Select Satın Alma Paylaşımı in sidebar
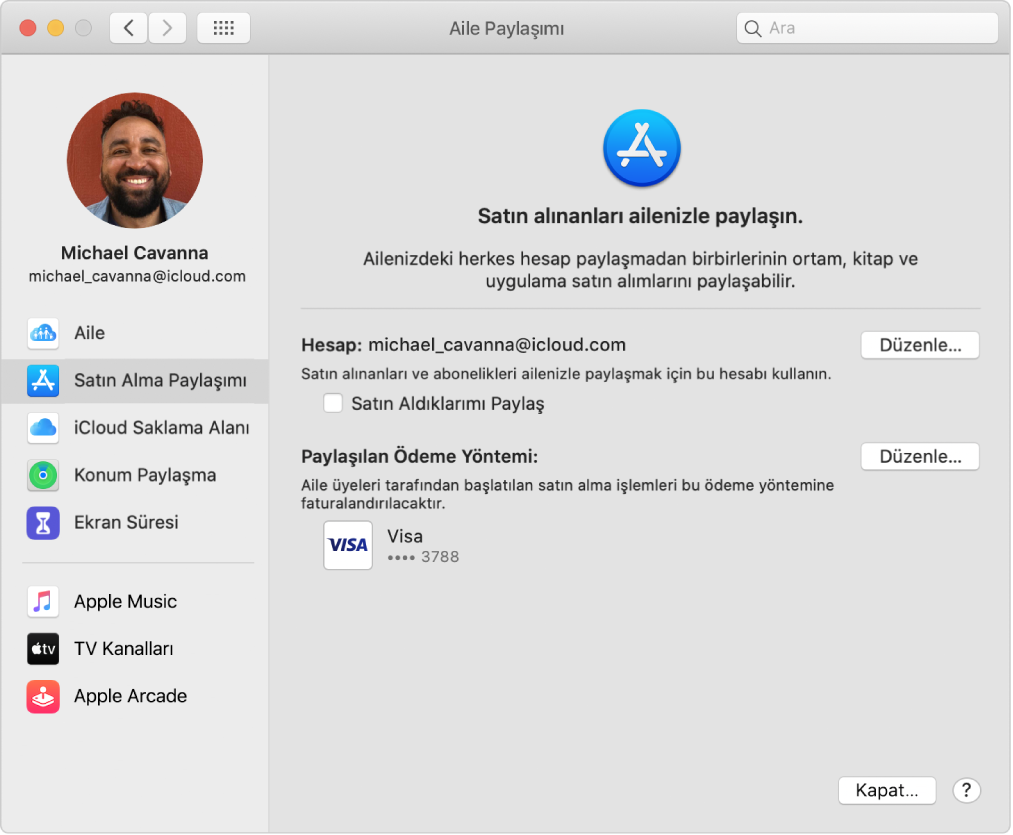Viewport: 1013px width, 835px height. [x=135, y=381]
